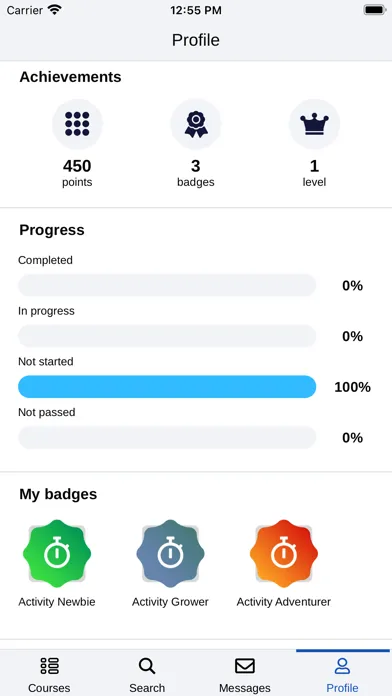Open the green Activity Newbie badge
Screen dimensions: 392x696
[x=57, y=554]
